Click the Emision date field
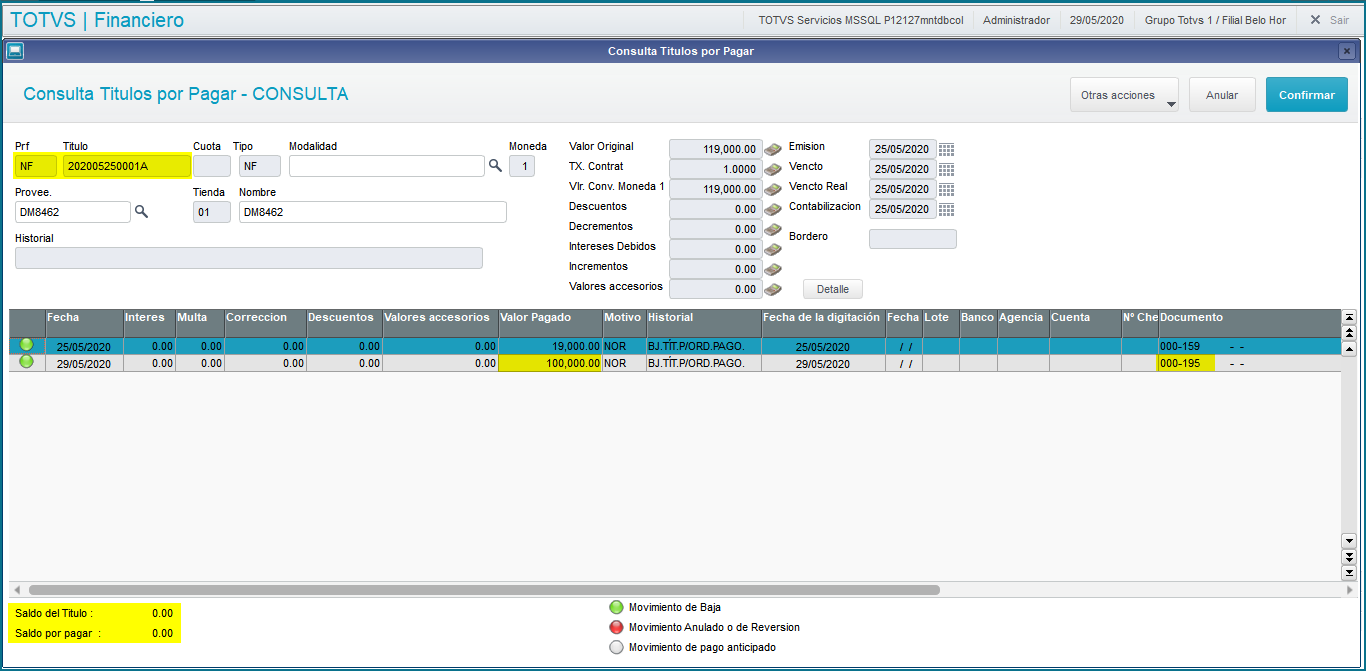Screen dimensions: 1366x671 903,149
